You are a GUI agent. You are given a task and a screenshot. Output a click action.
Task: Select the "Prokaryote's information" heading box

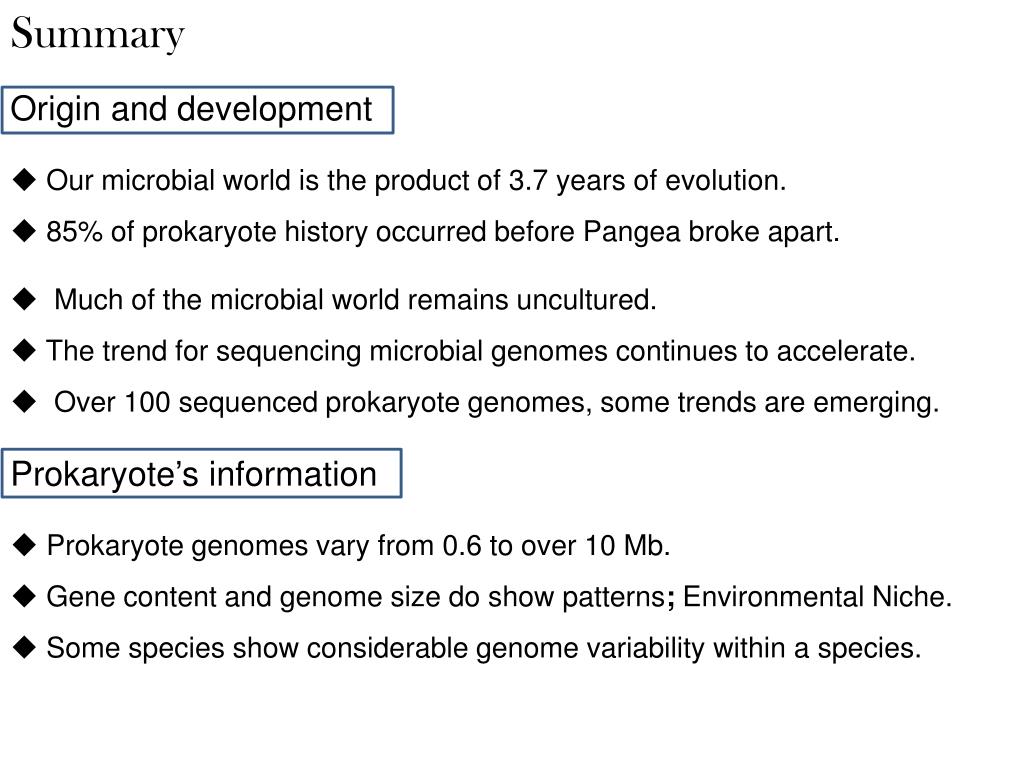click(201, 473)
